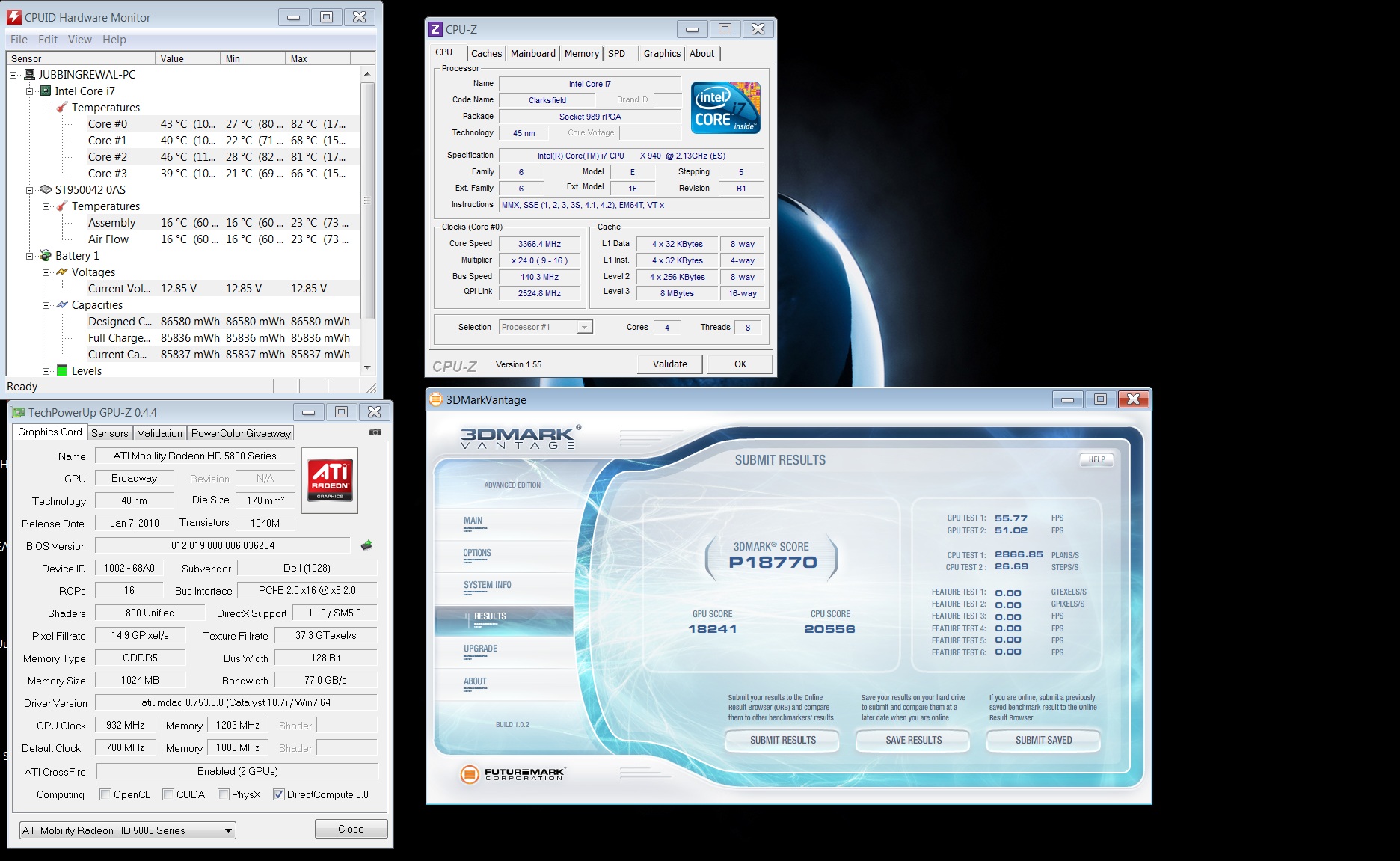
Task: Open the GPU selection dropdown
Action: coord(127,830)
